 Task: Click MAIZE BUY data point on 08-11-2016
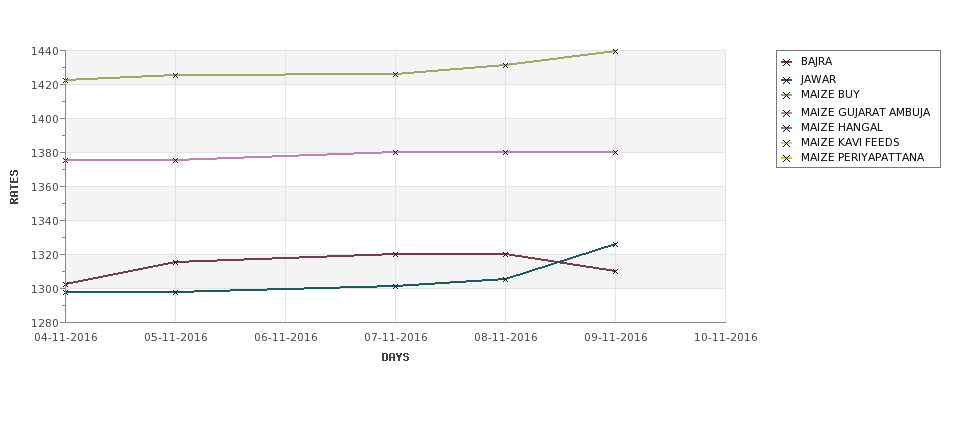point(506,65)
